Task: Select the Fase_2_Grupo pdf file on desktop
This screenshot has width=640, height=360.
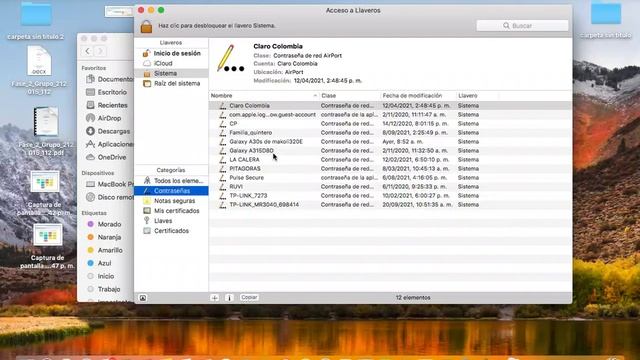Action: click(46, 122)
